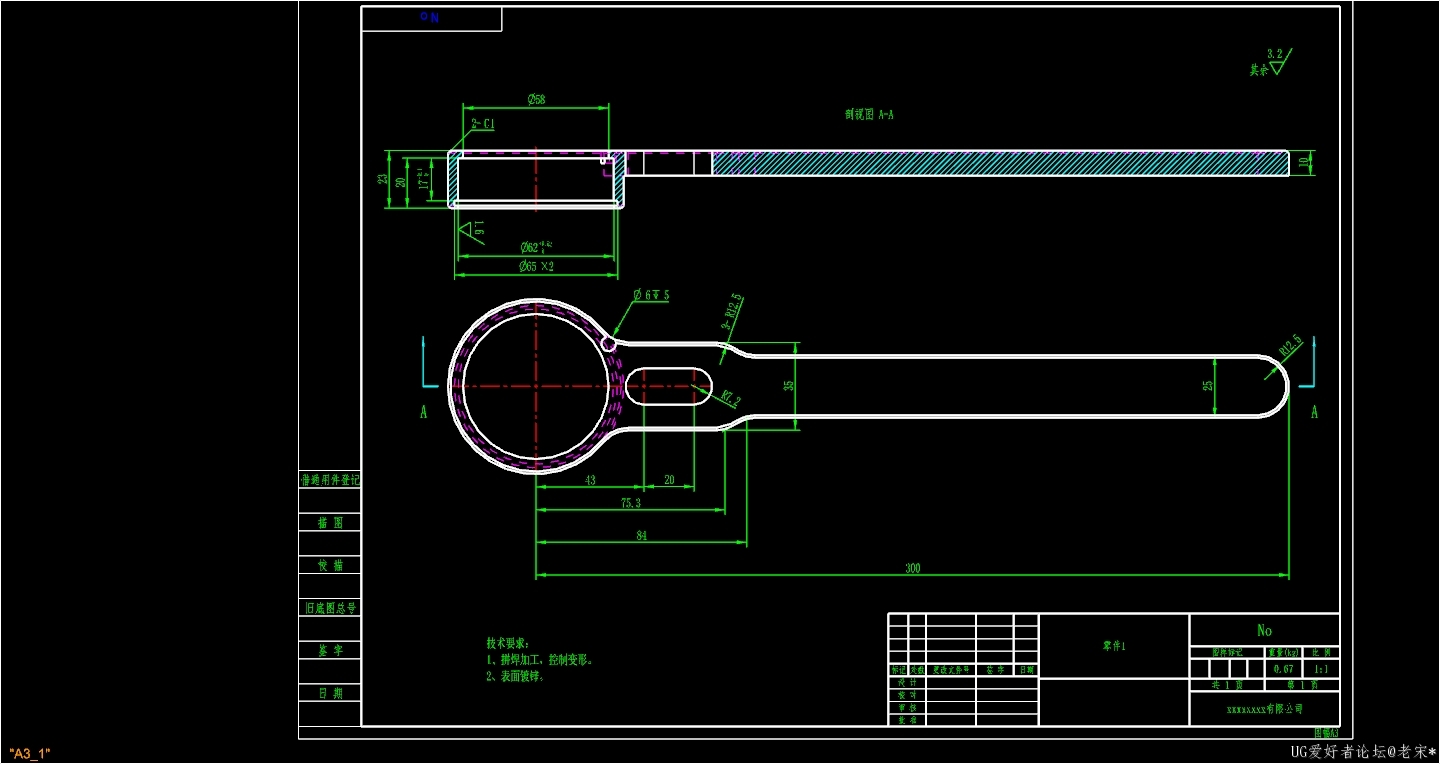Screen dimensions: 1440x764
Task: Select the 43 horizontal dimension
Action: pyautogui.click(x=590, y=480)
